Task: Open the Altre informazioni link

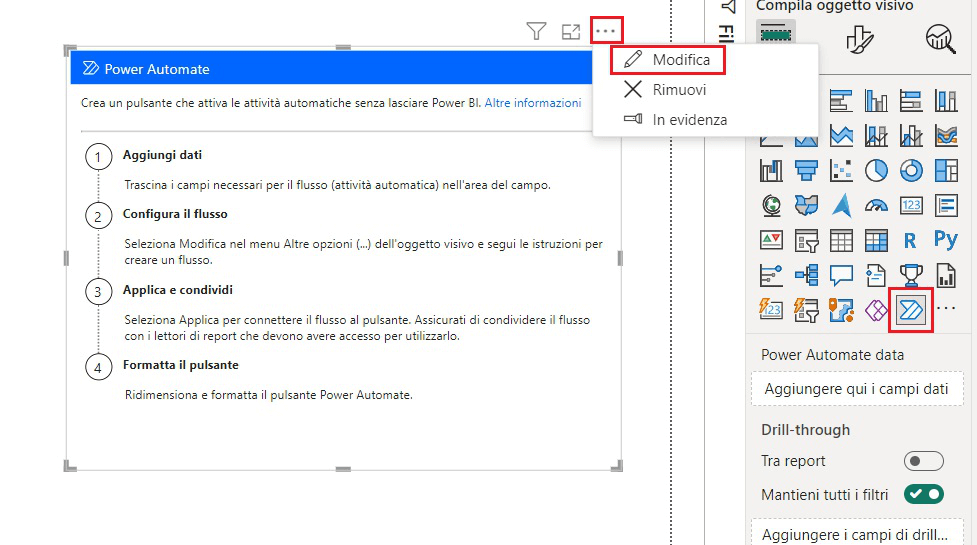Action: click(533, 103)
